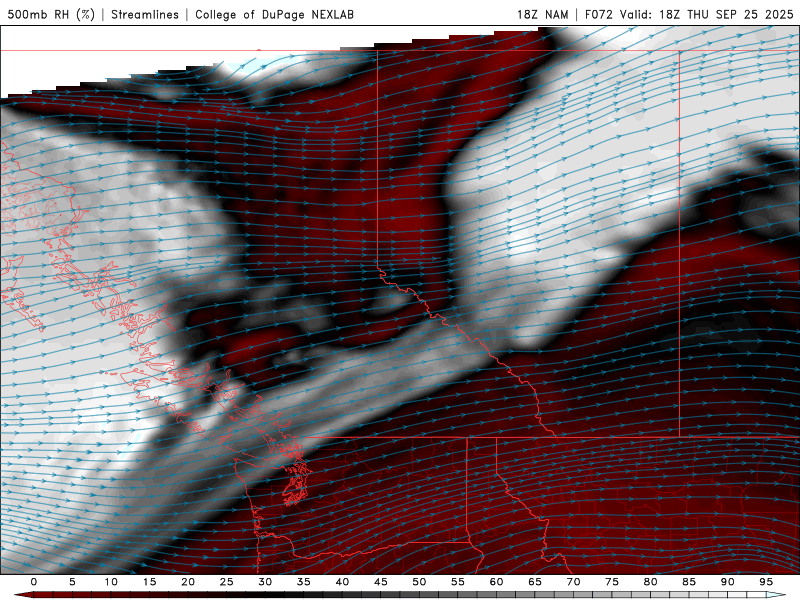Click the "Valid: 18Z THU SEP 25 2025" text
800x600 pixels.
point(707,14)
